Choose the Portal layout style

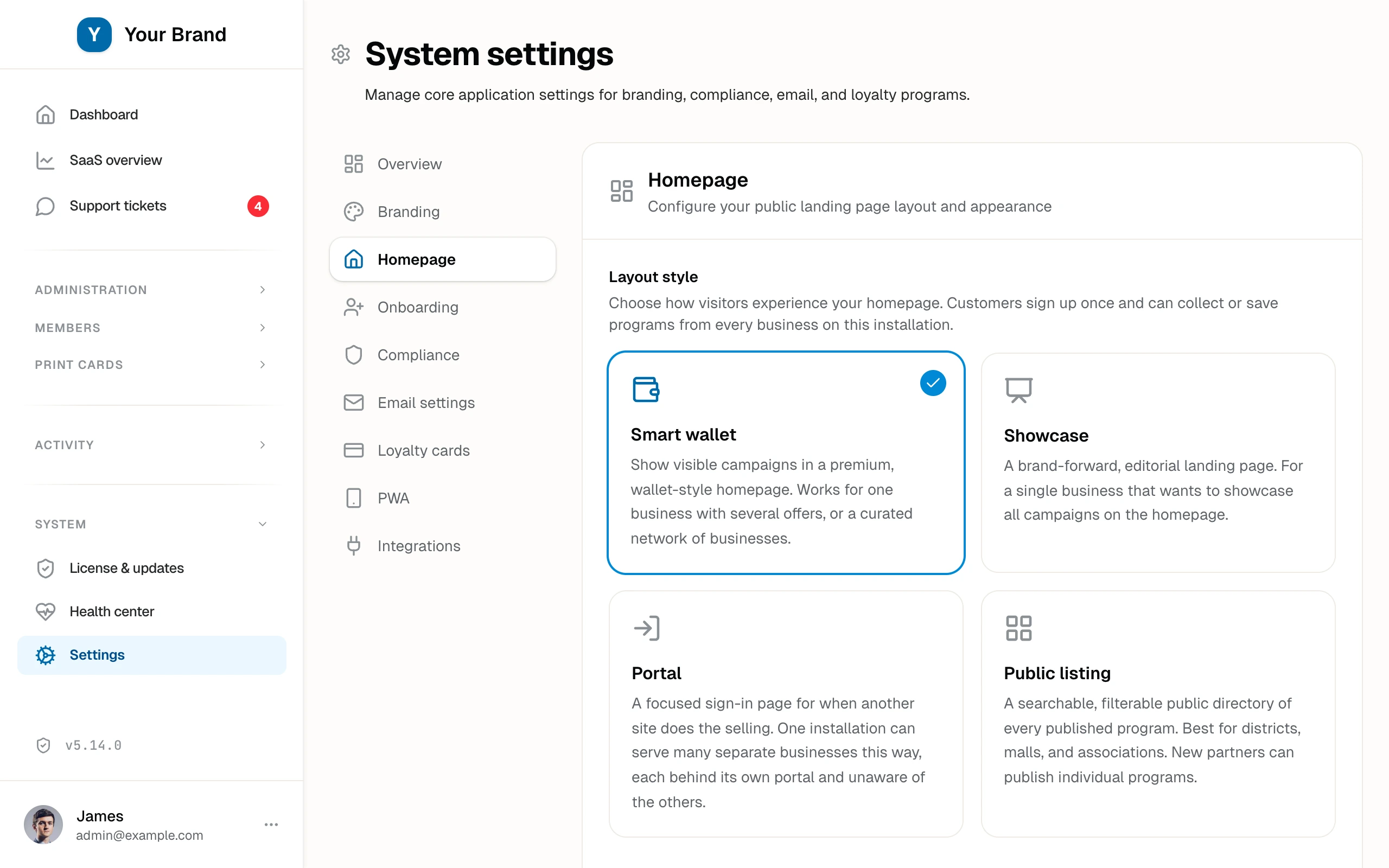coord(786,713)
